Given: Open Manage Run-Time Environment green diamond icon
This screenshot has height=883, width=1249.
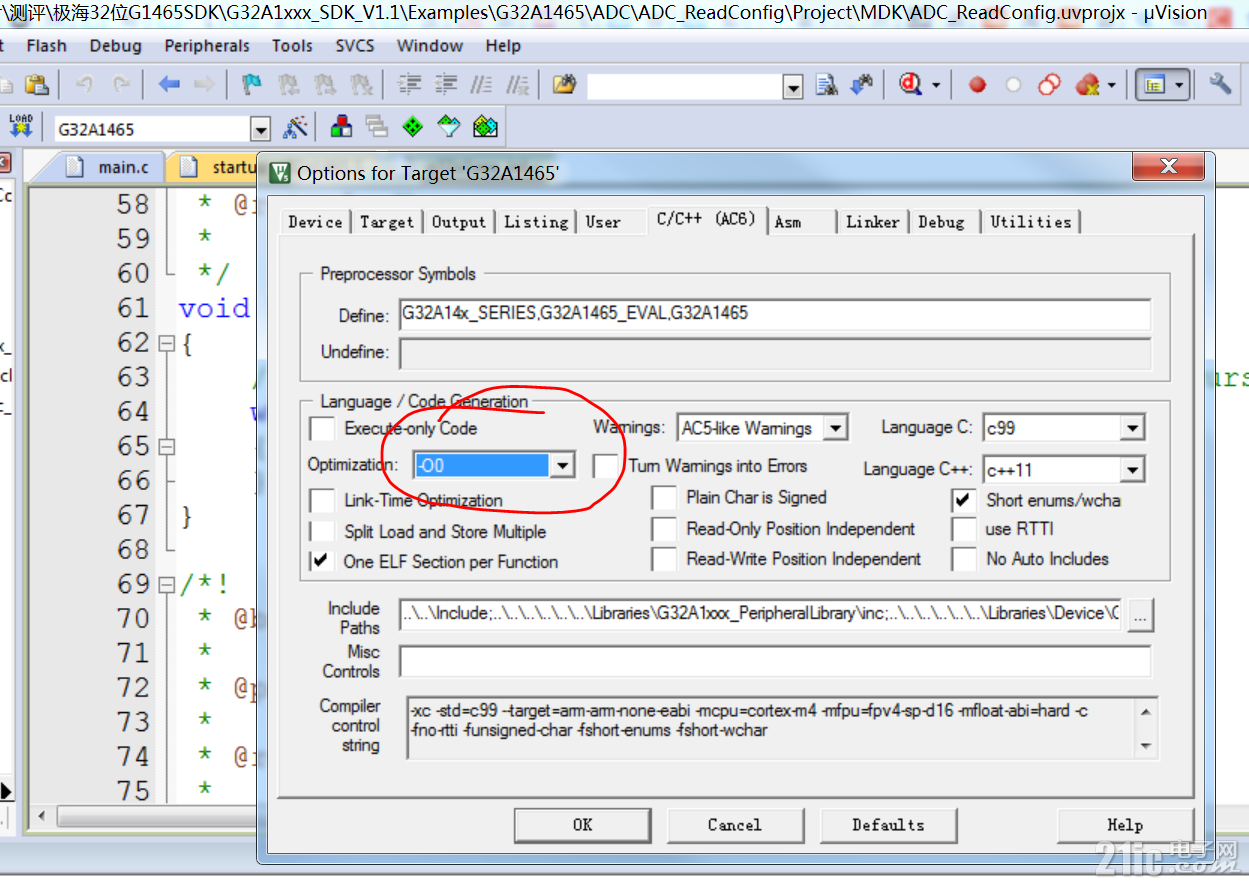Looking at the screenshot, I should (413, 127).
